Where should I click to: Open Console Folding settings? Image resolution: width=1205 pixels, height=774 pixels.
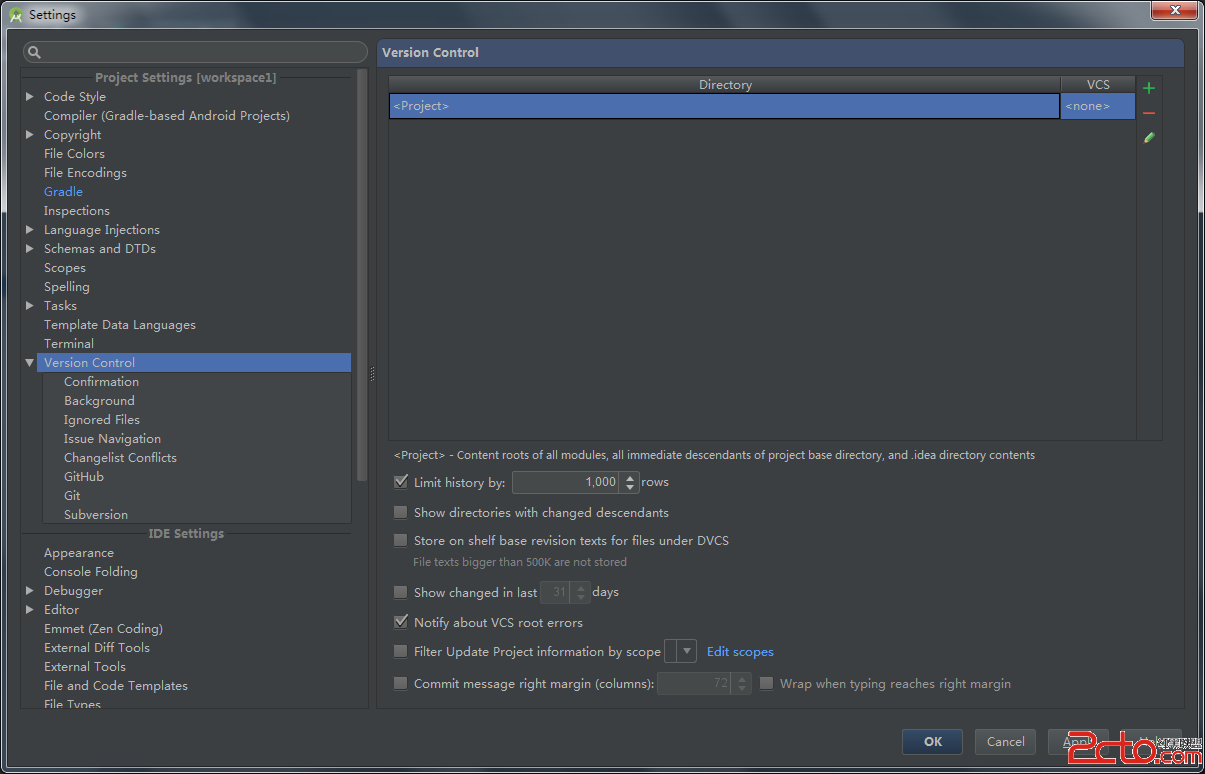[x=91, y=572]
